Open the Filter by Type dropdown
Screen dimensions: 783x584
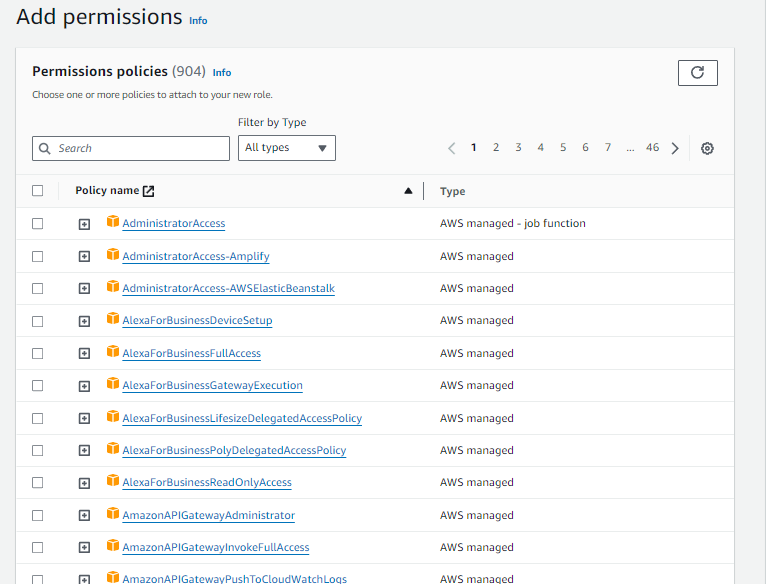click(x=286, y=148)
